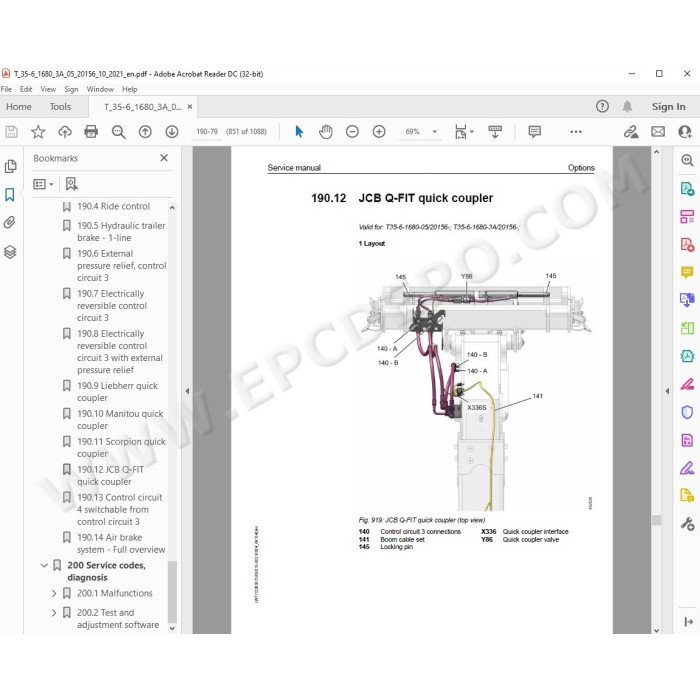Click the document scroll up arrow

pyautogui.click(x=656, y=152)
